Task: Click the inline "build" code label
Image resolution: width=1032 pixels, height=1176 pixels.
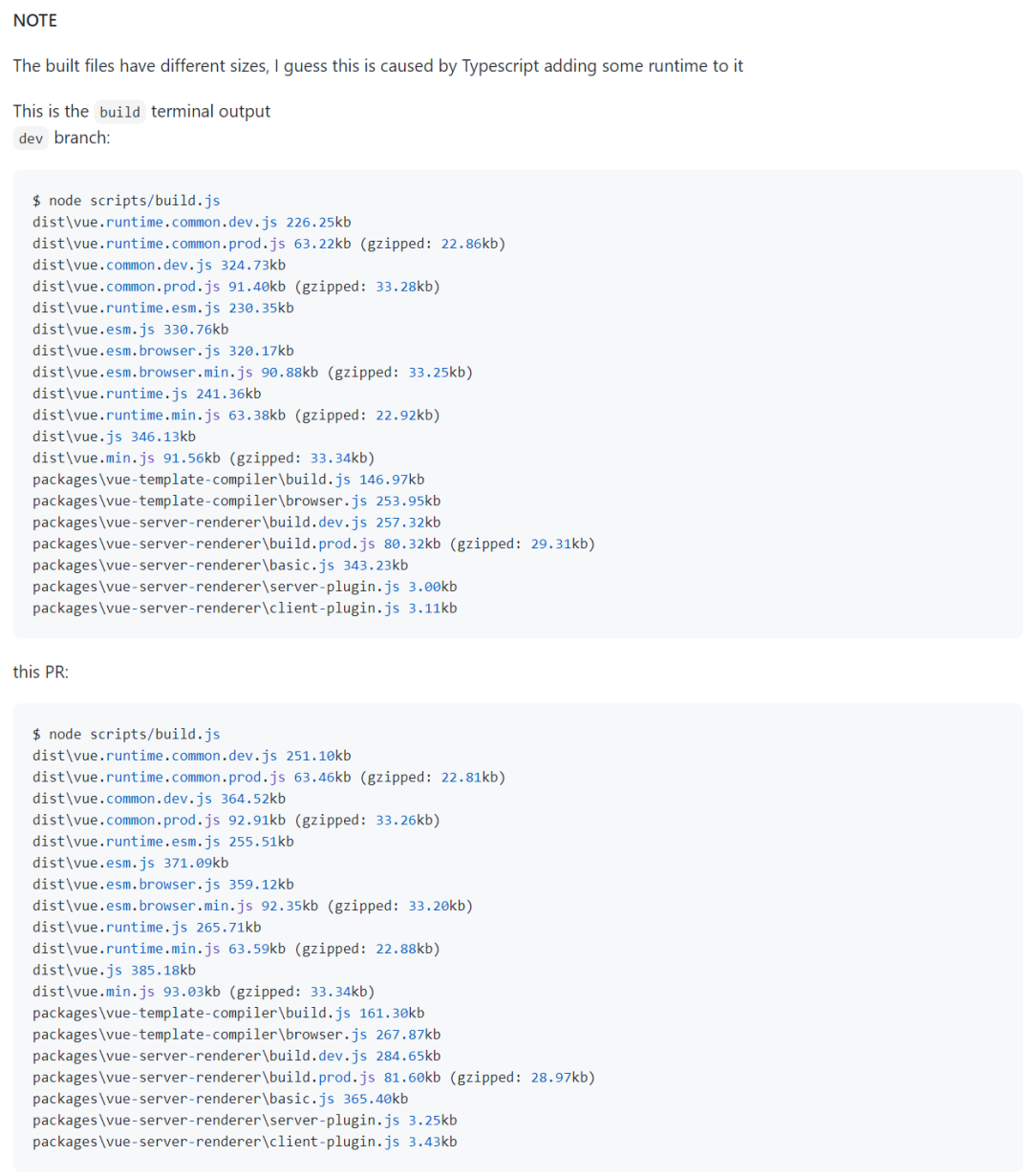Action: click(x=119, y=112)
